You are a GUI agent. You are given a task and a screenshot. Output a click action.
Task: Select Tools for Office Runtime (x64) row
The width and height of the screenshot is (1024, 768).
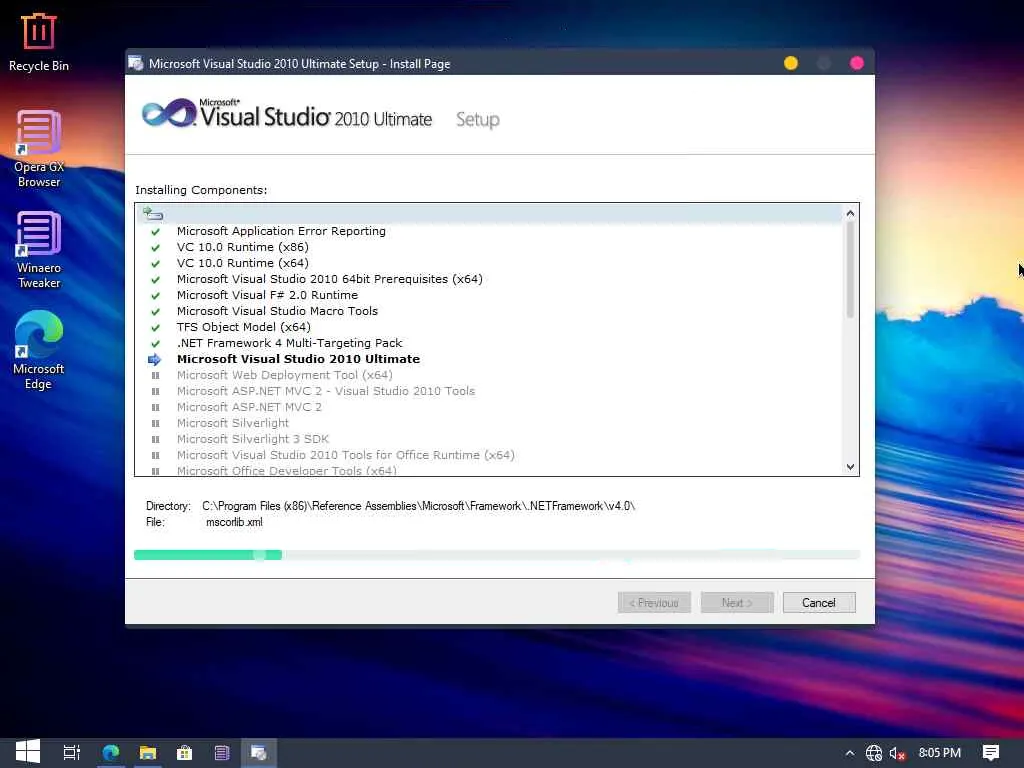(x=345, y=455)
